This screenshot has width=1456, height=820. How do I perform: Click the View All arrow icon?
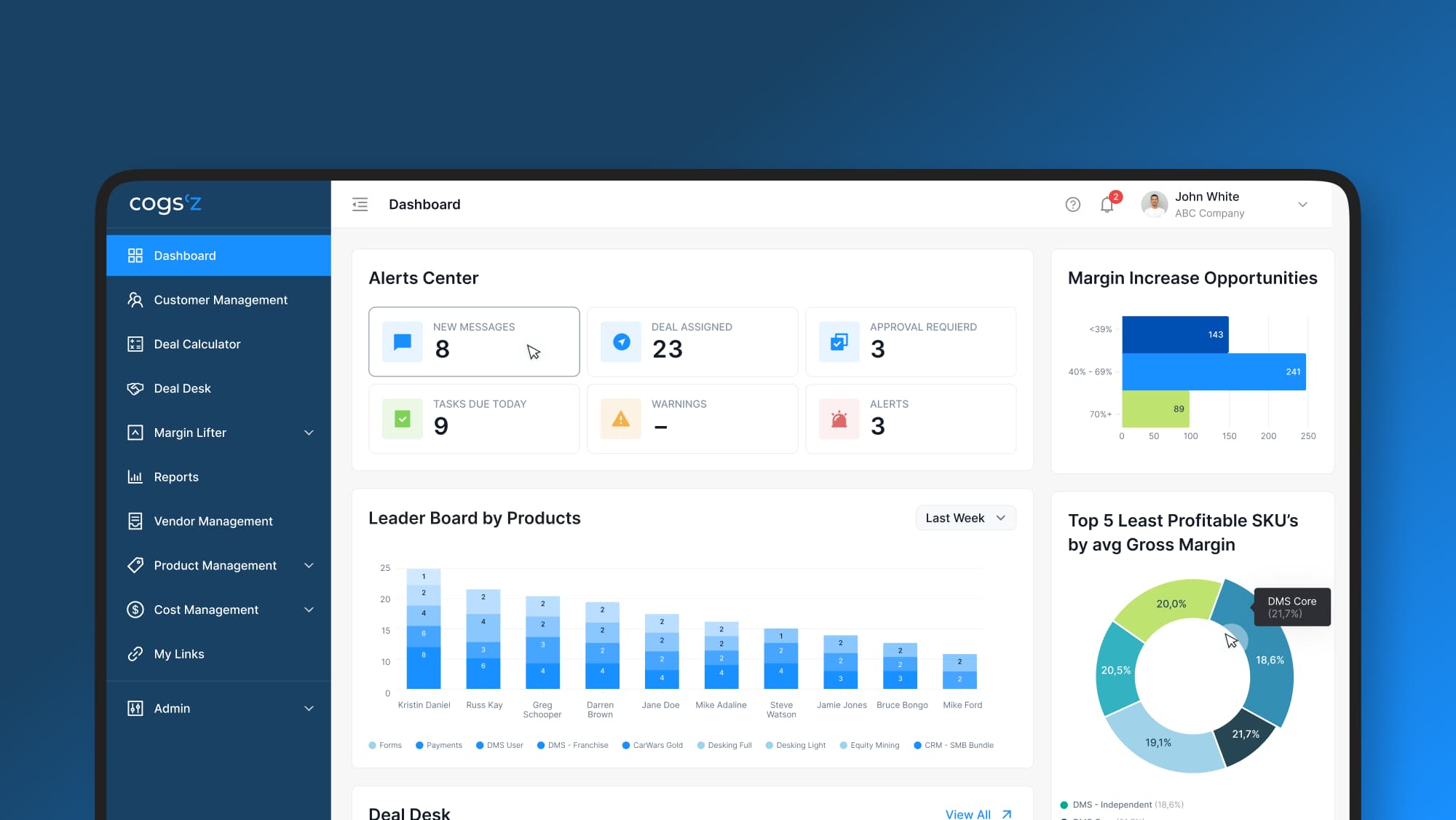point(1007,814)
